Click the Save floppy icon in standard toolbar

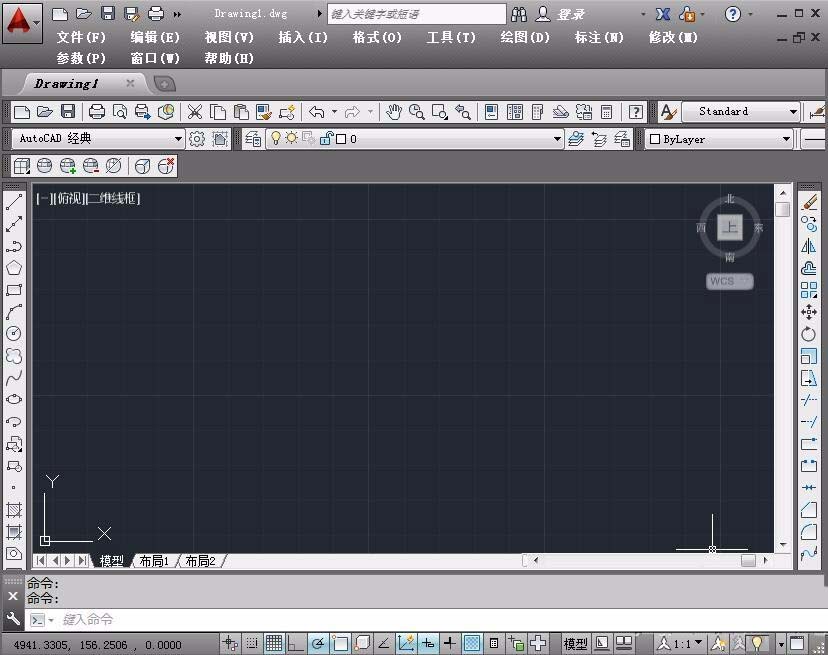pos(68,112)
